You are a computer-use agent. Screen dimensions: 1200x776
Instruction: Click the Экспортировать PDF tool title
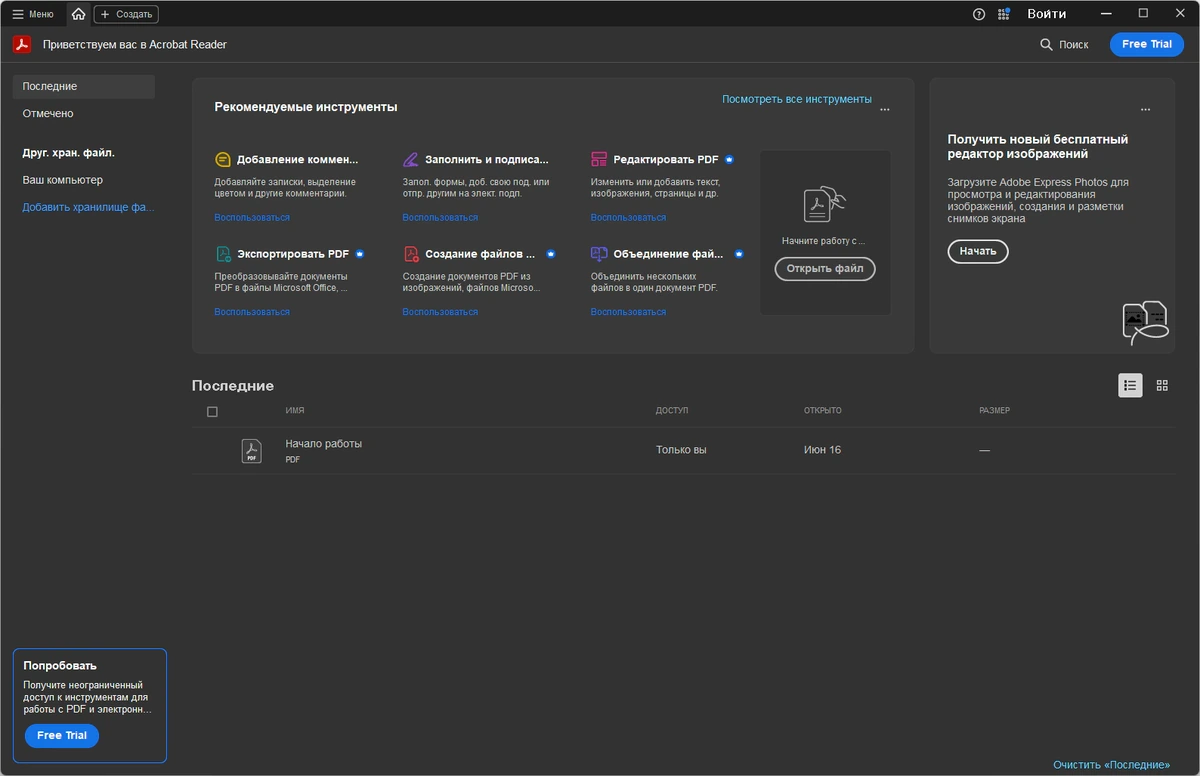[293, 254]
